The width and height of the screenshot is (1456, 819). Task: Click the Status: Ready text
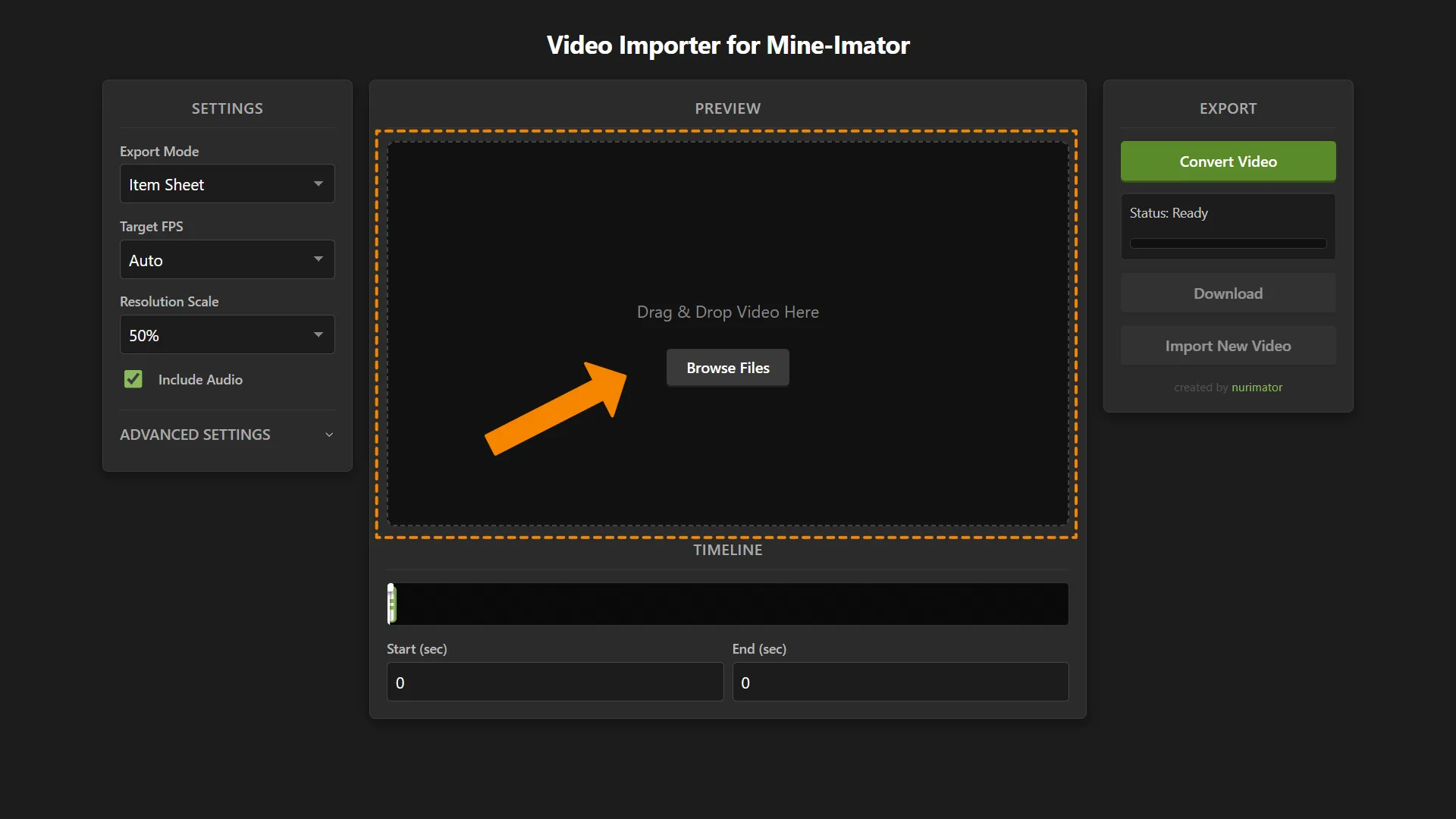point(1169,213)
